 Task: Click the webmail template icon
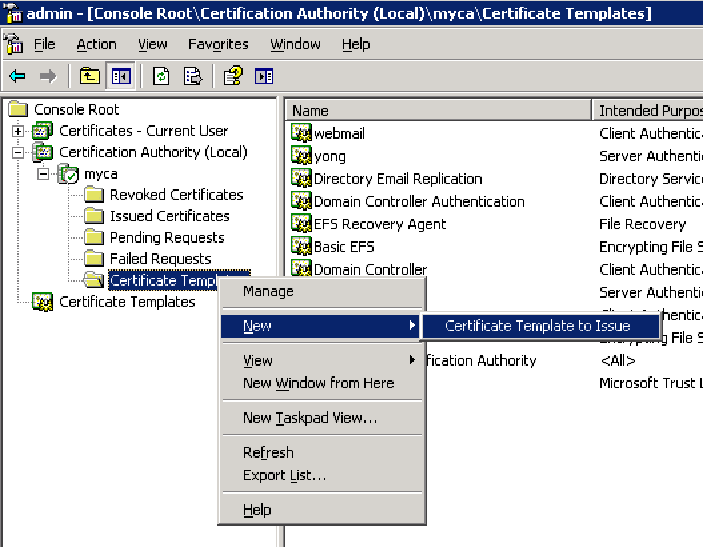pos(301,133)
